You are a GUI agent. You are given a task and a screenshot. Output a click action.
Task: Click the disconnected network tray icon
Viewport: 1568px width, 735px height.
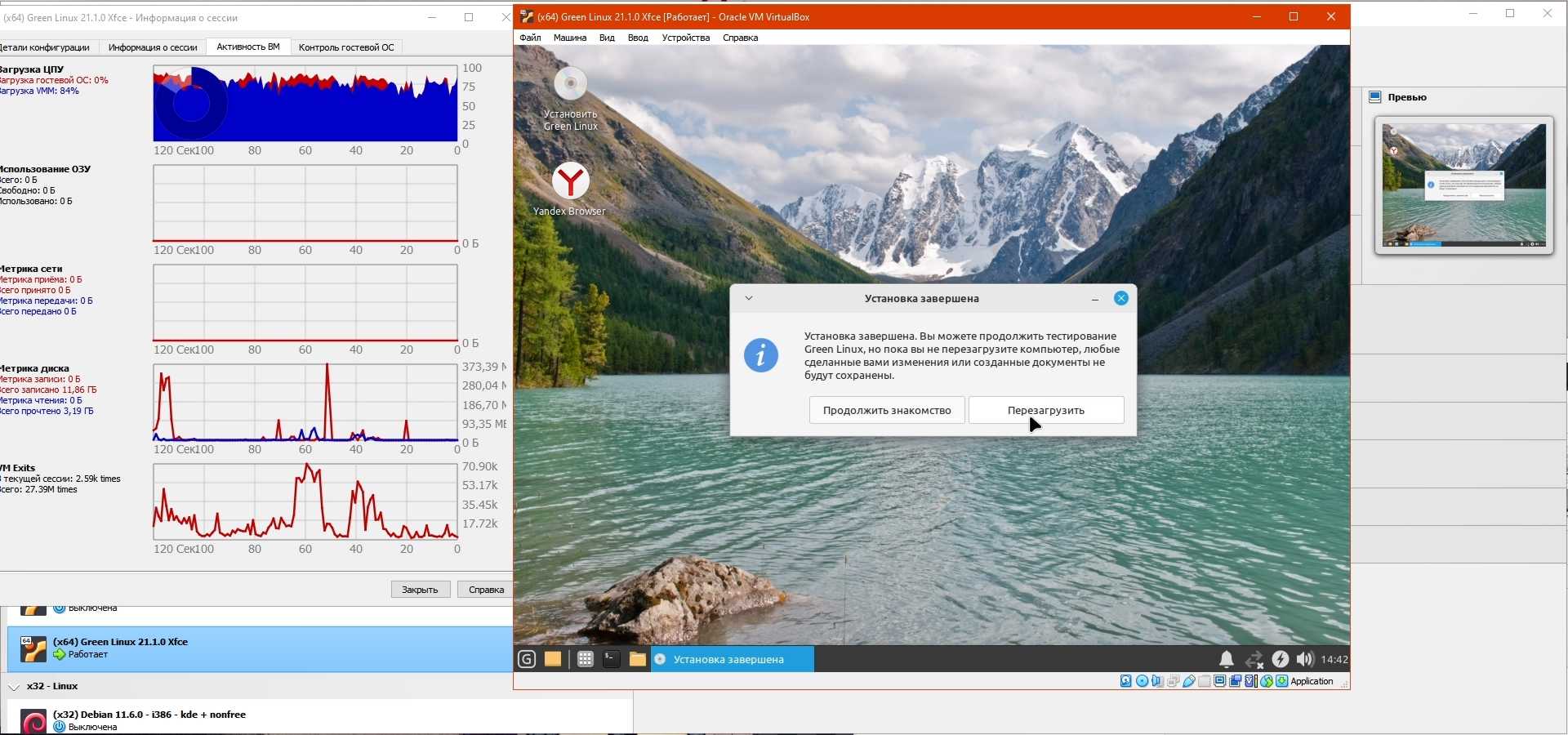click(x=1254, y=659)
